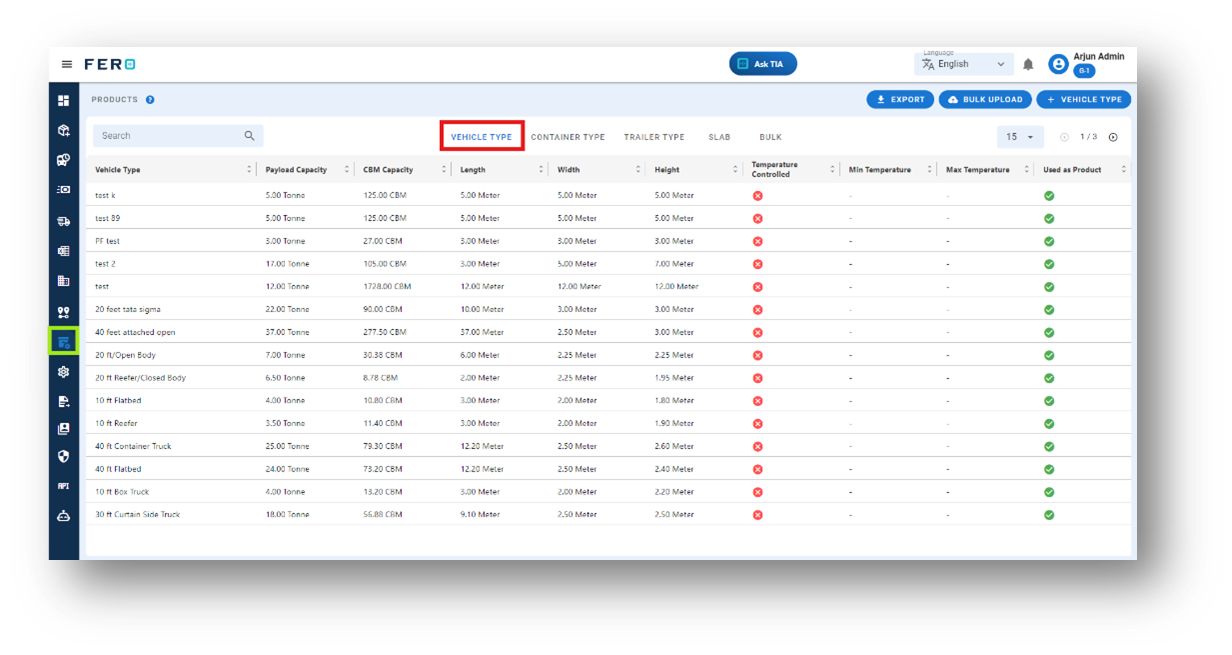
Task: Sort by Payload Capacity column arrows
Action: 346,169
